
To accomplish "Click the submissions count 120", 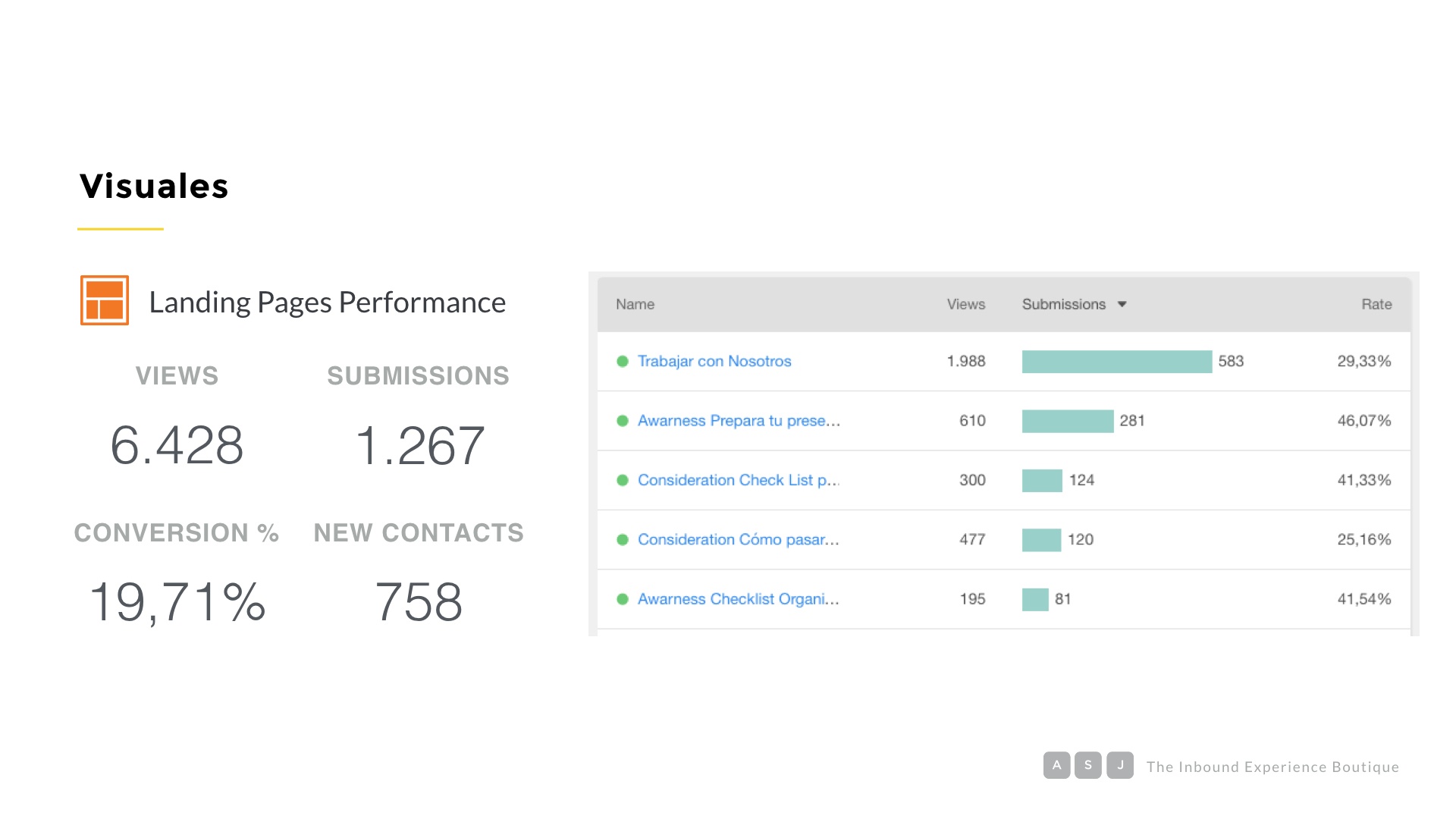I will click(x=1081, y=539).
